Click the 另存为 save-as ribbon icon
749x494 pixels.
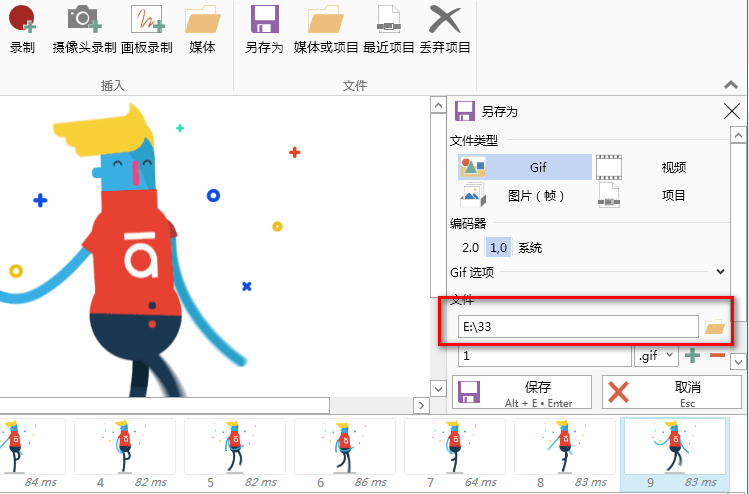point(264,29)
